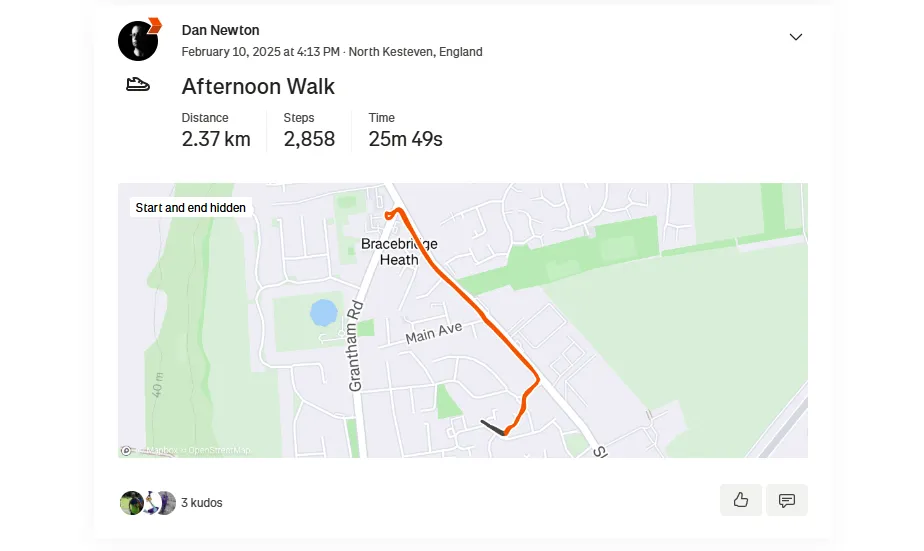Click the orange subscriber badge on avatar
This screenshot has height=551, width=924.
pyautogui.click(x=154, y=25)
